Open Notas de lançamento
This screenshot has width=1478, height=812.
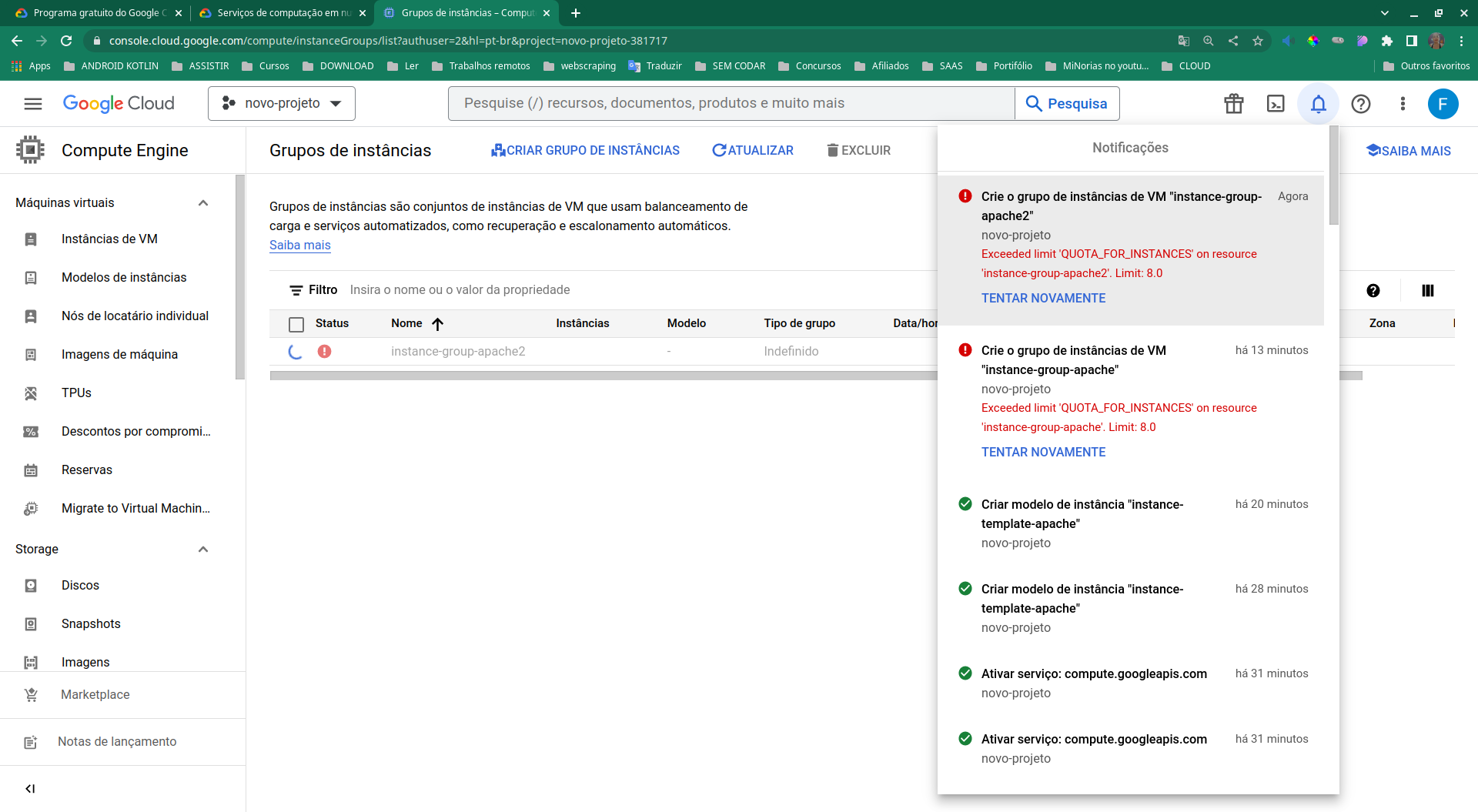(x=115, y=742)
